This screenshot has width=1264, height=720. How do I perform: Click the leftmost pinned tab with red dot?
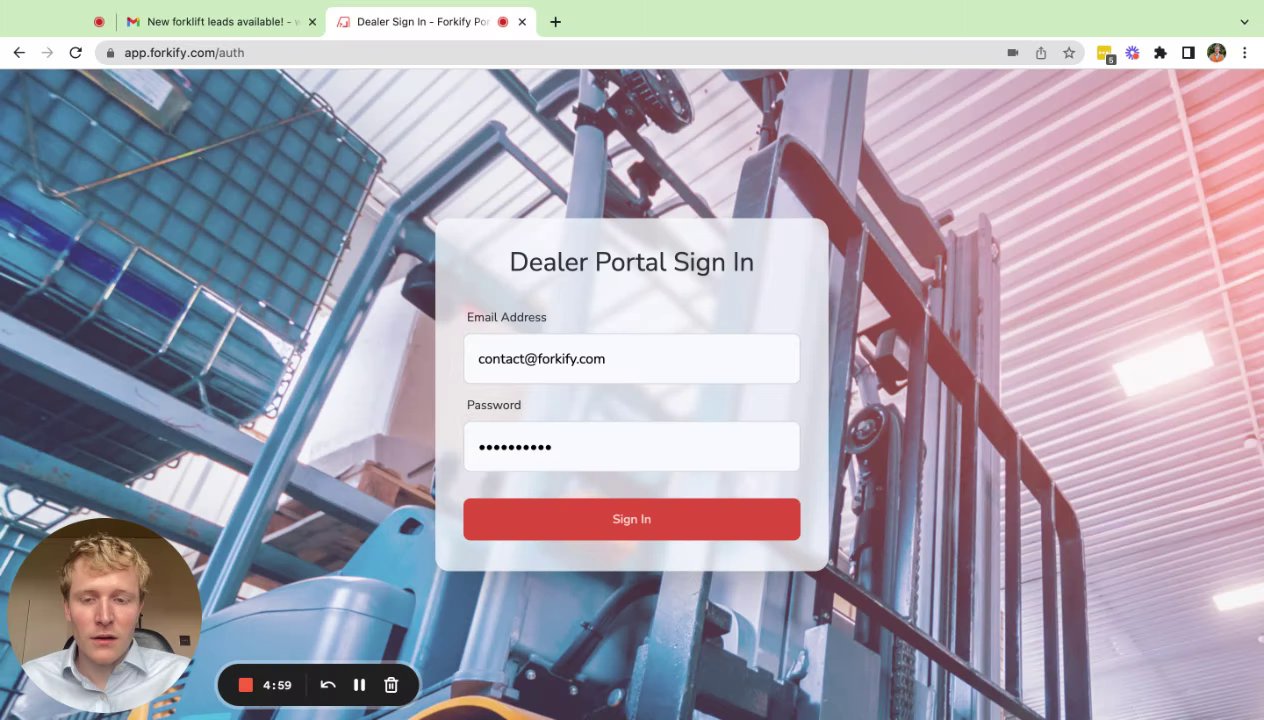[x=99, y=21]
